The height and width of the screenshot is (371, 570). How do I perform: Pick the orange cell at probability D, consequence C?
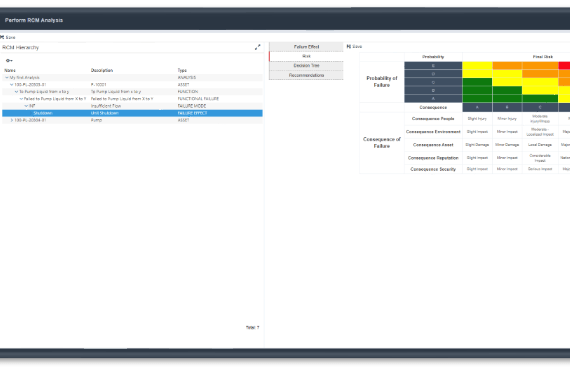point(540,74)
